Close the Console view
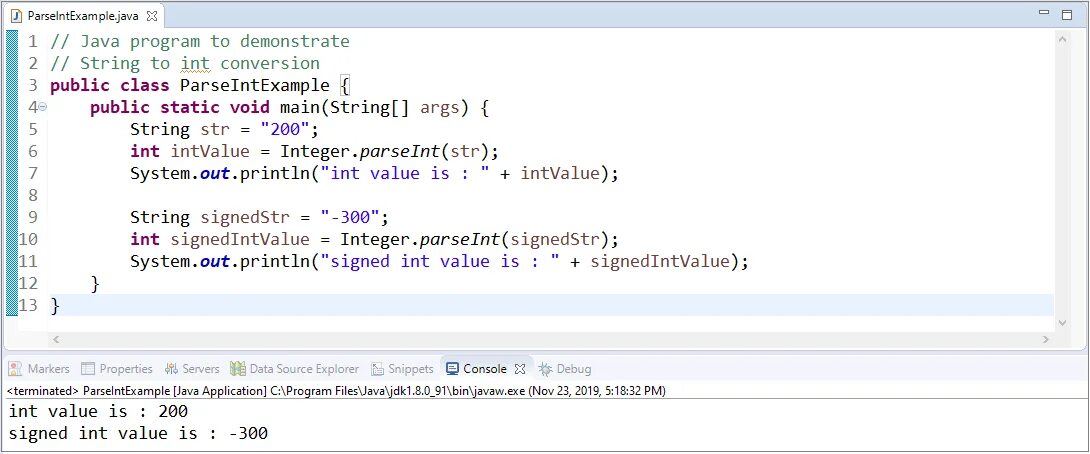This screenshot has width=1090, height=454. [520, 368]
